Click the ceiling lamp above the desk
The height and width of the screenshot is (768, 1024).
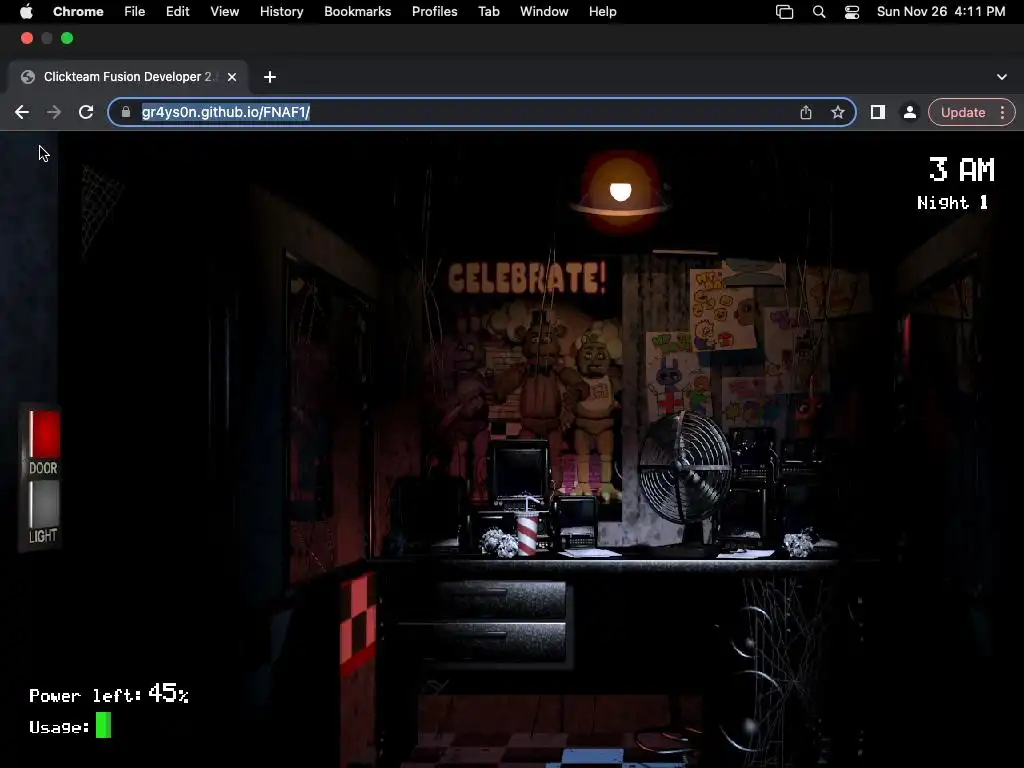[620, 191]
